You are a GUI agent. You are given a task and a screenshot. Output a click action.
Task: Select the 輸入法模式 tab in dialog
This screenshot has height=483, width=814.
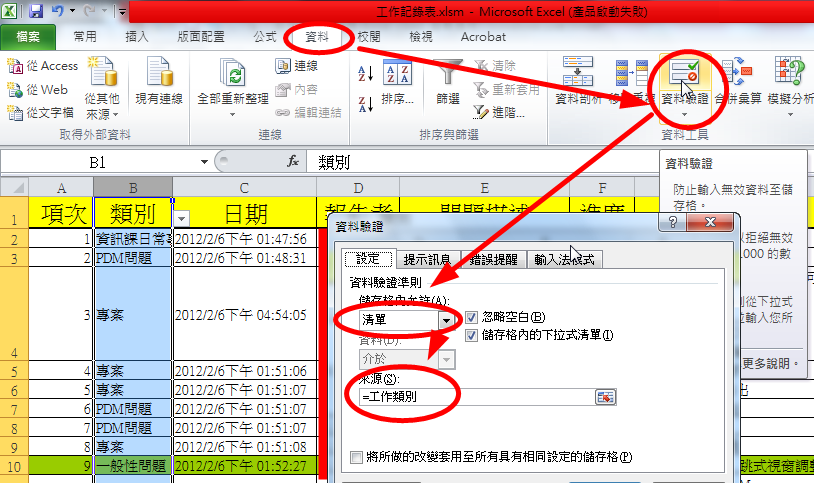tap(564, 259)
